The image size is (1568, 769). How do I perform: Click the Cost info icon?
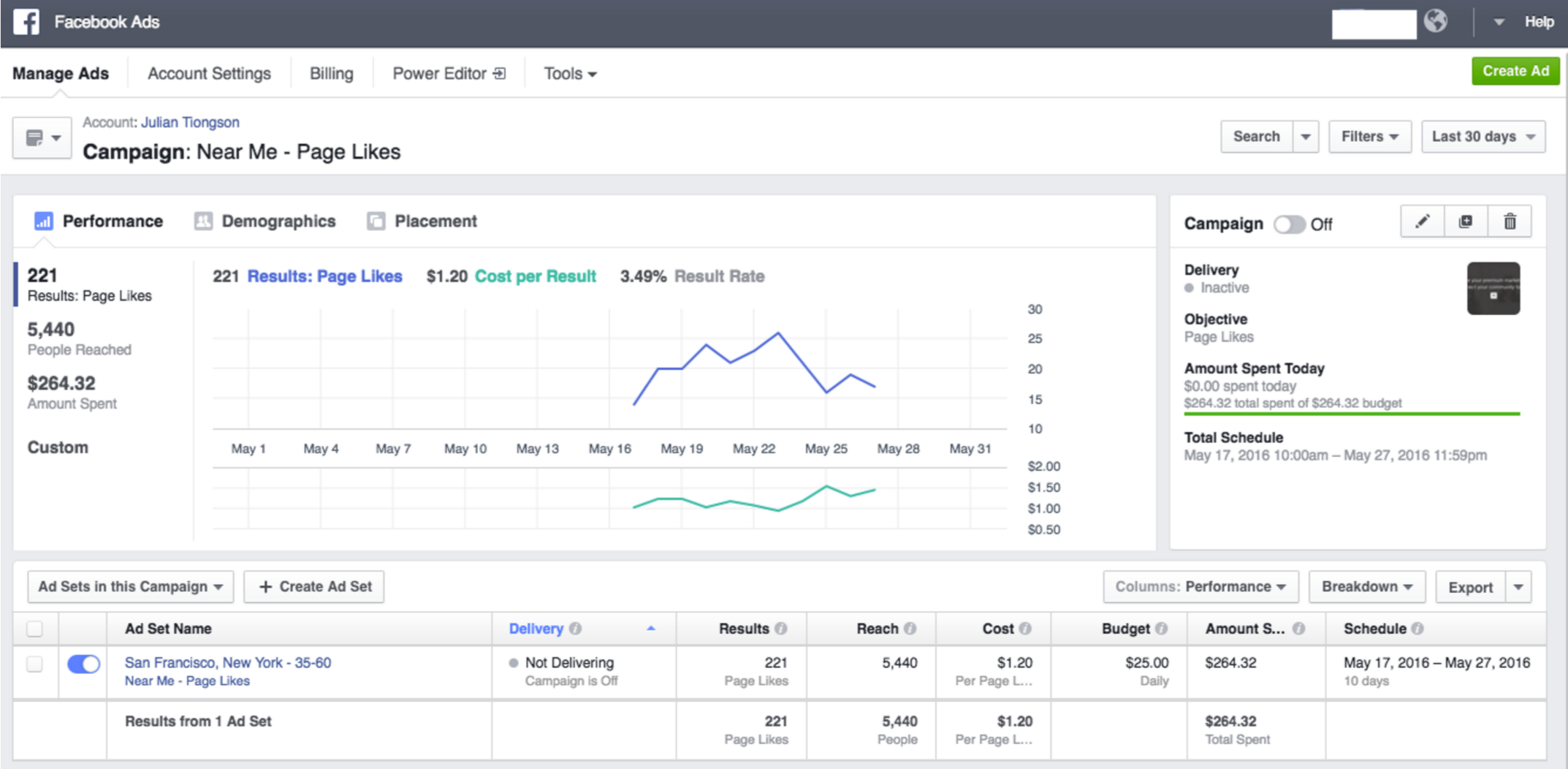[x=1025, y=629]
